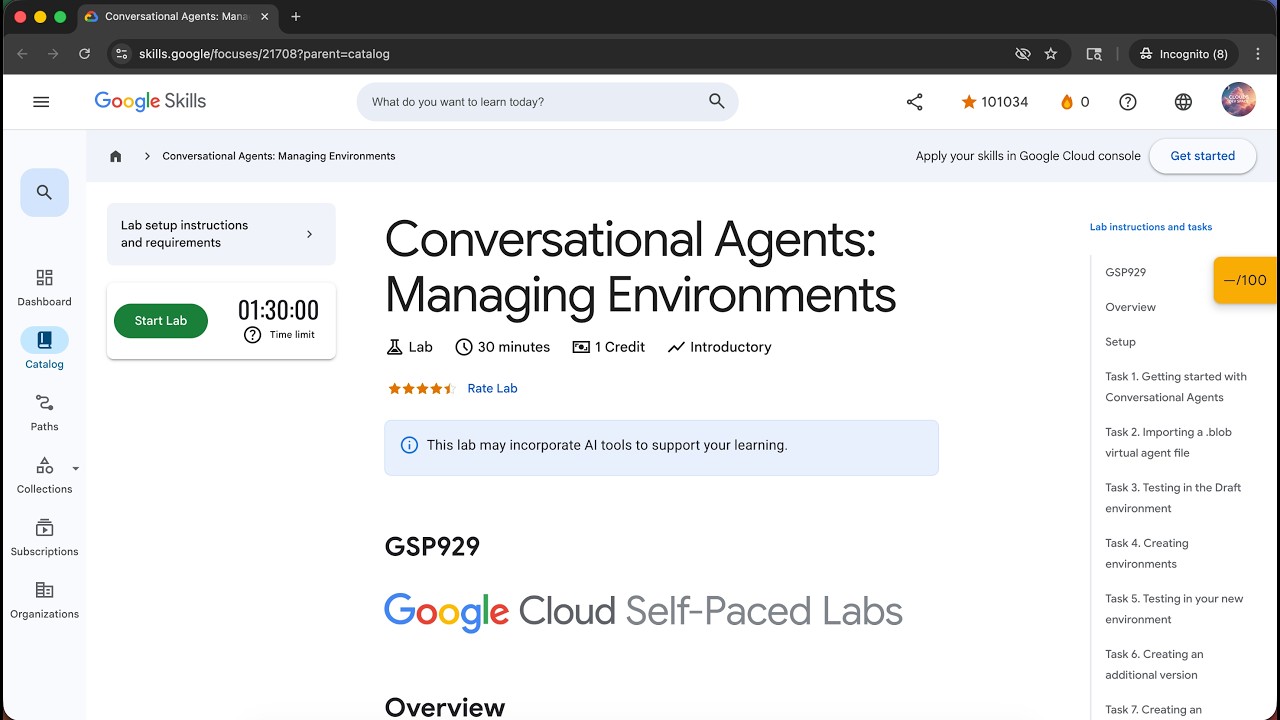
Task: Open the help question mark icon
Action: [x=1128, y=102]
